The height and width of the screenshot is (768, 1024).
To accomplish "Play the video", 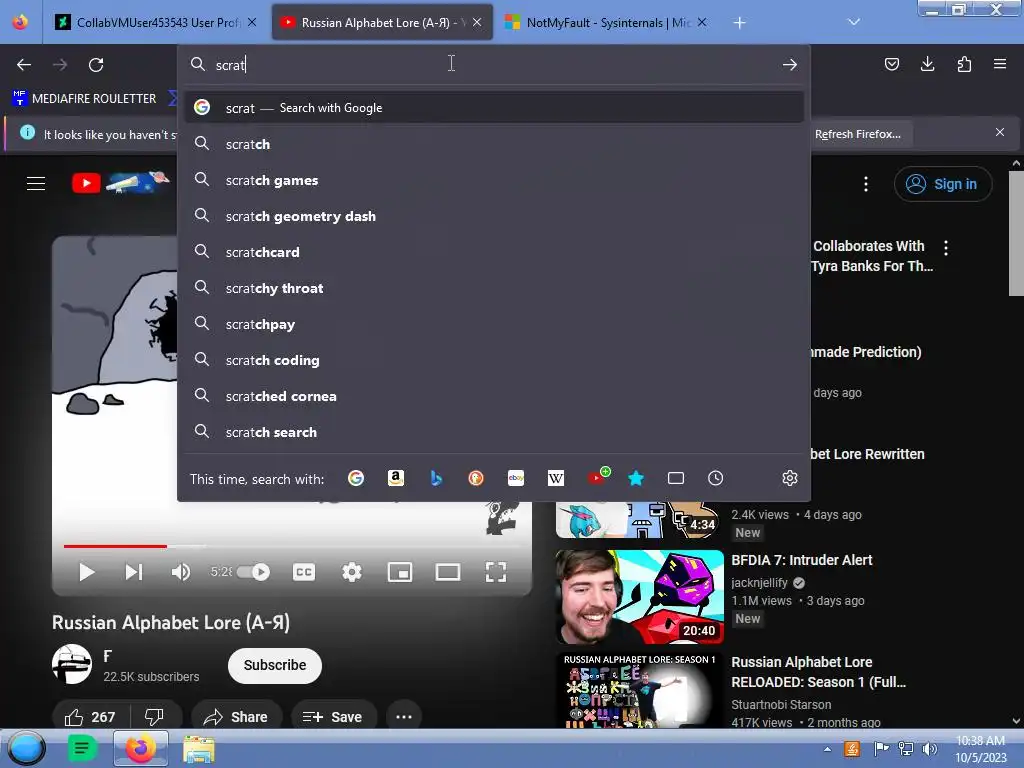I will [x=86, y=572].
